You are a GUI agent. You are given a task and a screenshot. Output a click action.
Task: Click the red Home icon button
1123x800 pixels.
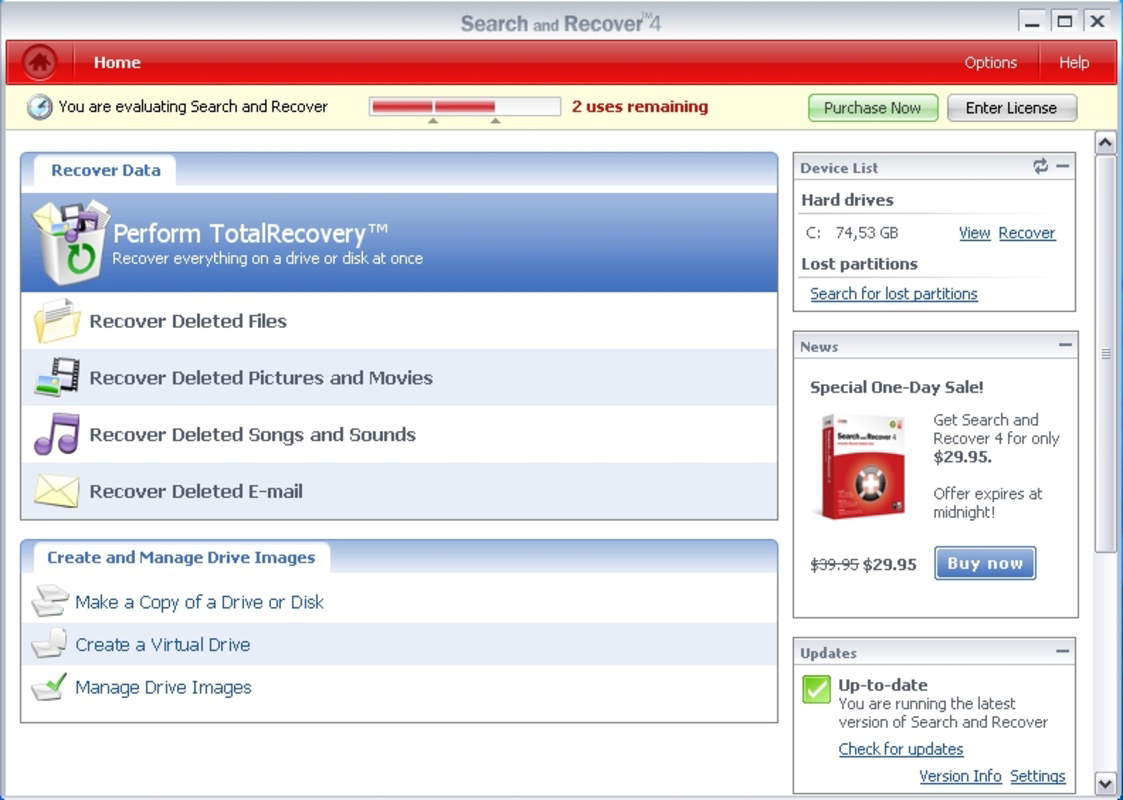[39, 62]
